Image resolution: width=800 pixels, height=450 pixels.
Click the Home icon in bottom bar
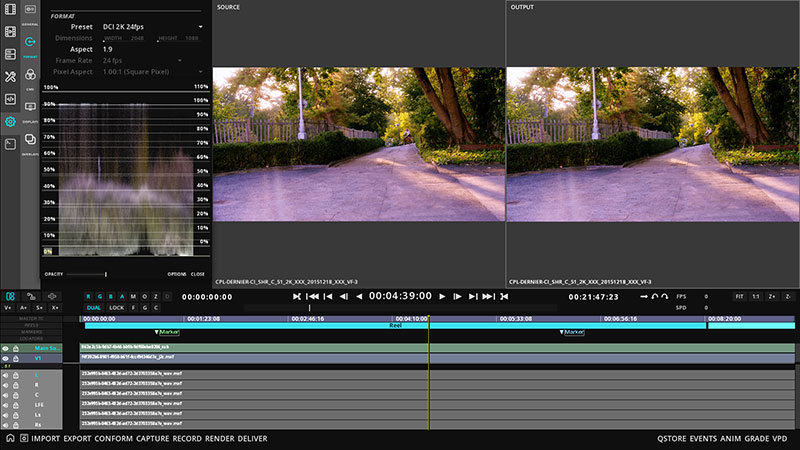pos(10,438)
